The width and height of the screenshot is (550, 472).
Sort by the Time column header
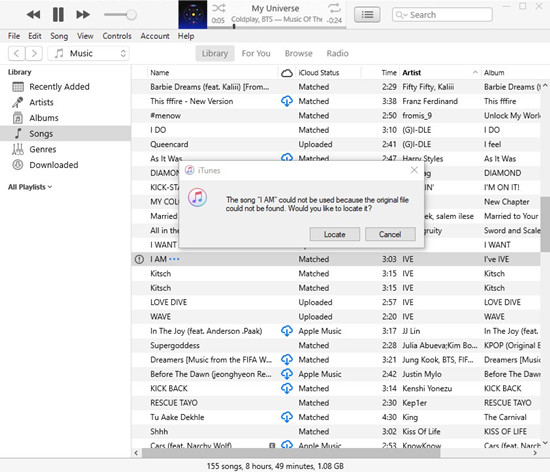(x=380, y=73)
